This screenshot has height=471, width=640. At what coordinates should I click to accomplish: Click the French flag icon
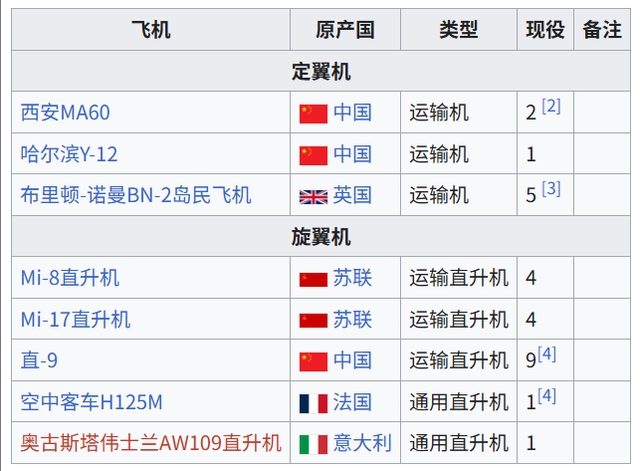[313, 404]
